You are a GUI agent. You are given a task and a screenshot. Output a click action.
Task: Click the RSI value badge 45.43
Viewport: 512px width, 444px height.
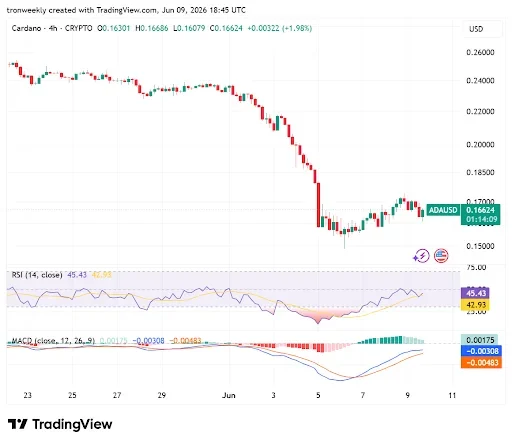click(475, 293)
